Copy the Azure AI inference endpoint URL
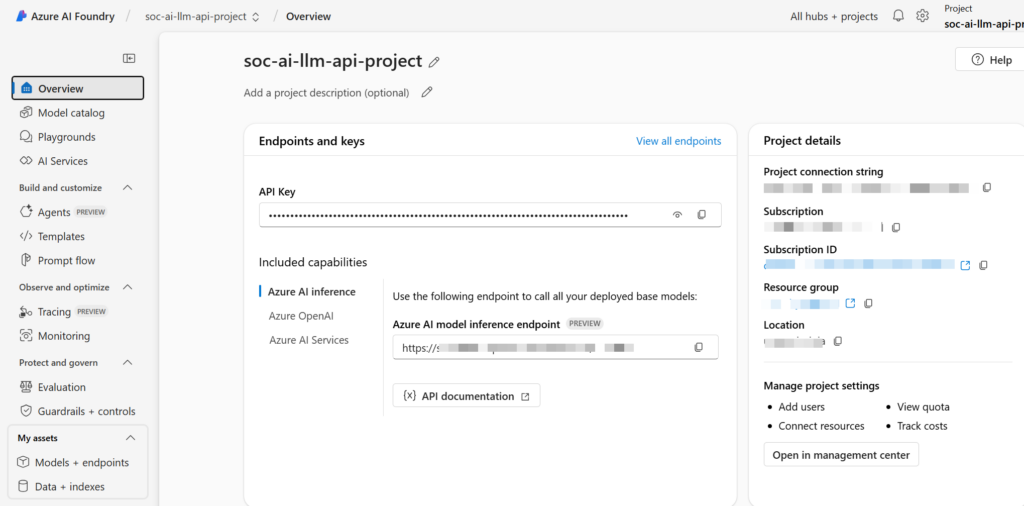 (x=698, y=348)
